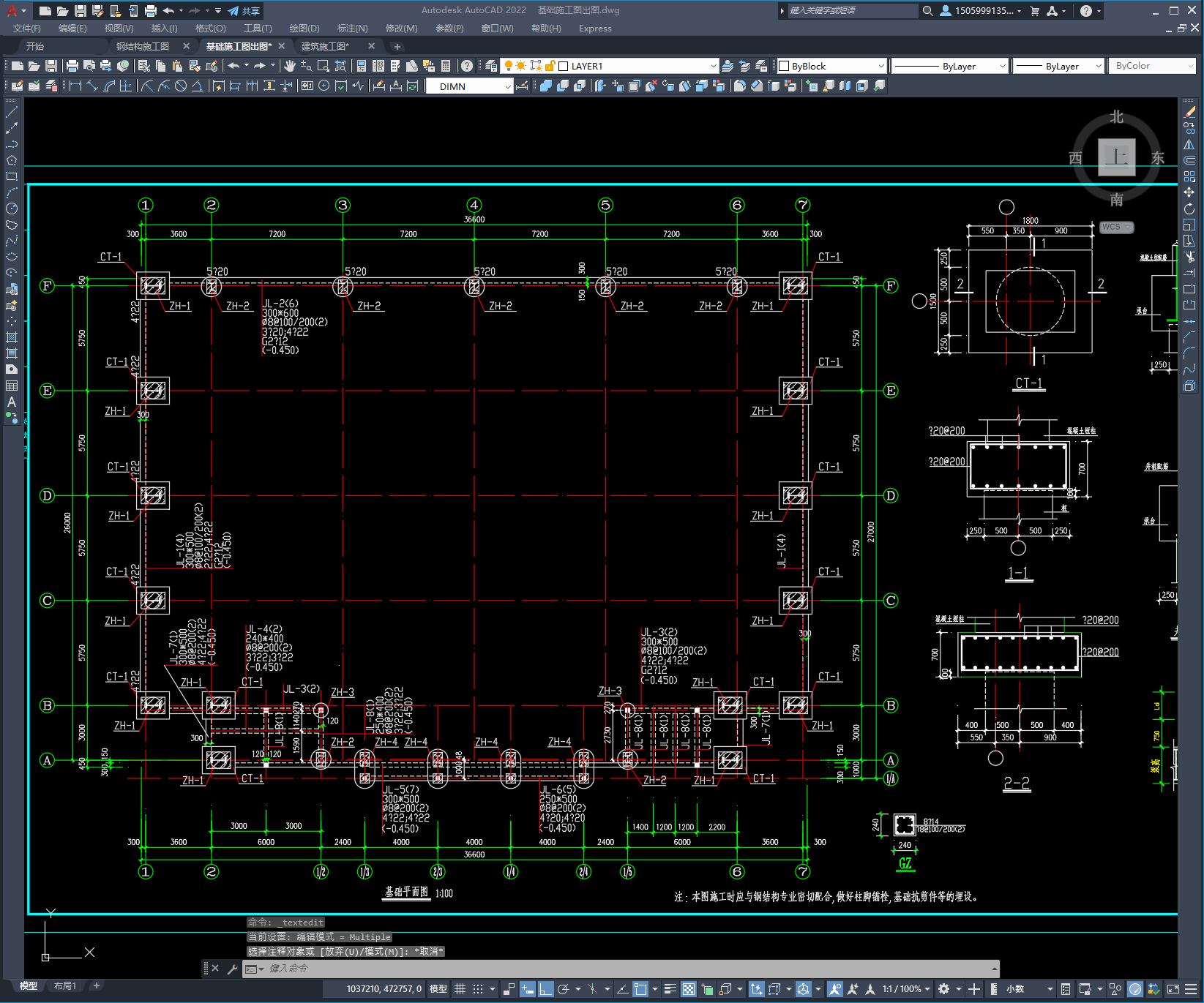Viewport: 1204px width, 1003px height.
Task: Open the annotation scale 1:1 / 100% dropdown
Action: [x=906, y=989]
